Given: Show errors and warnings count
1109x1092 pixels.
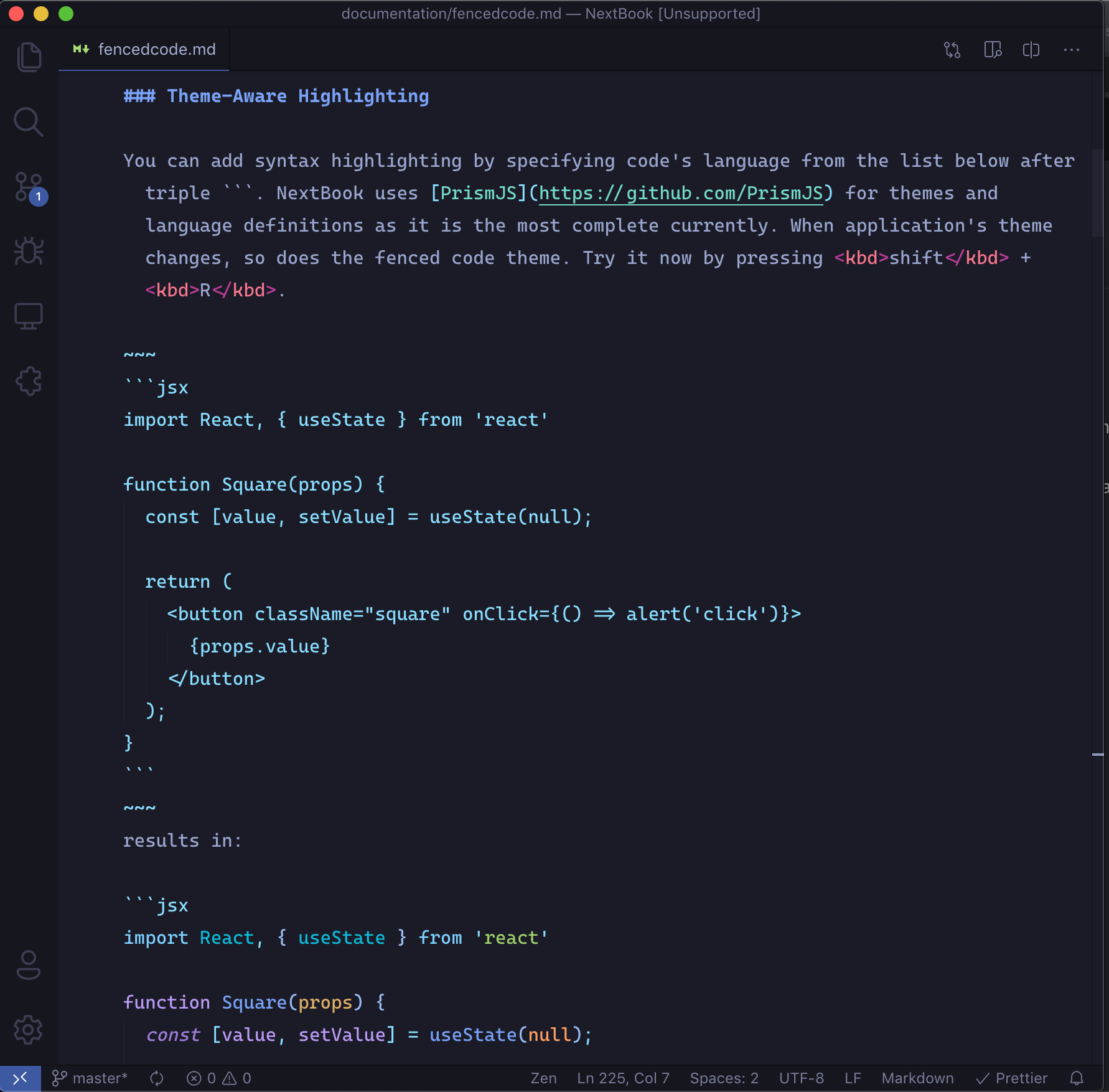Looking at the screenshot, I should coord(219,1078).
